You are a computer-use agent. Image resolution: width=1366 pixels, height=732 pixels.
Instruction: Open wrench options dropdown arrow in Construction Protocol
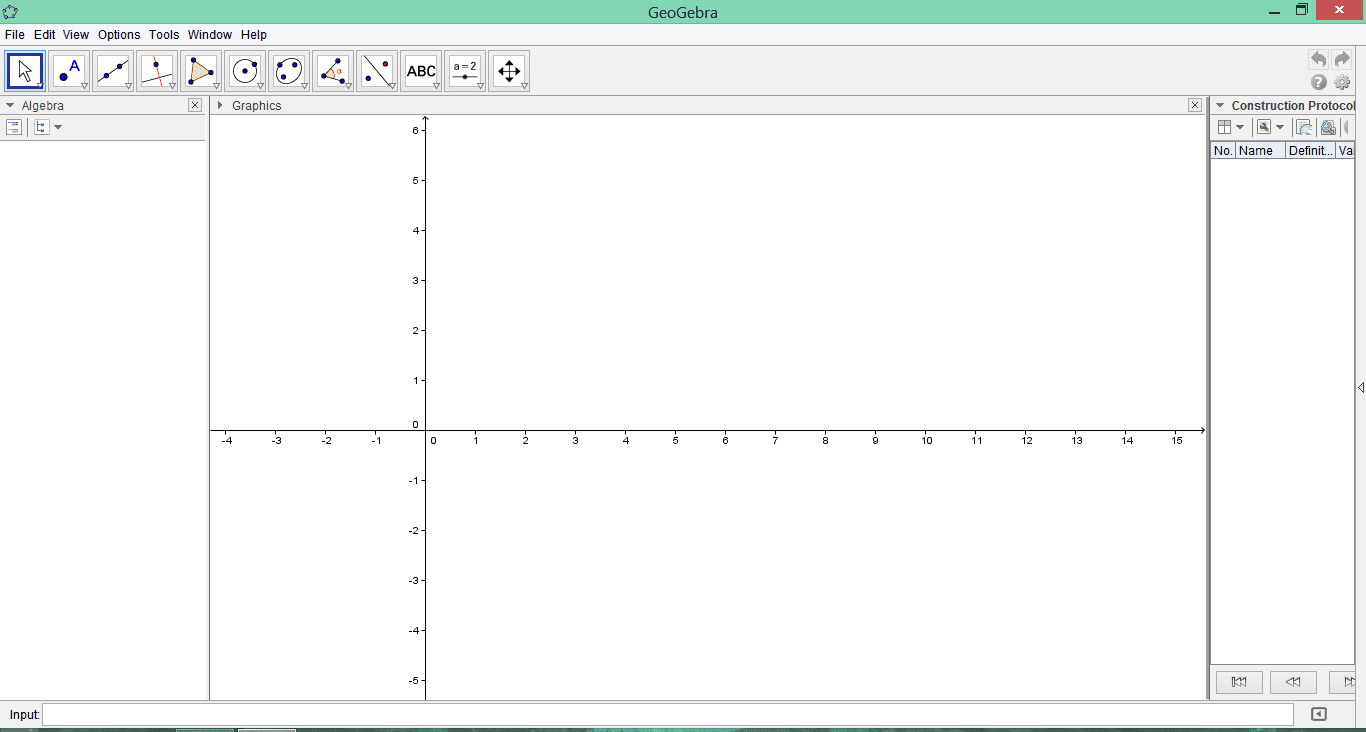1280,127
